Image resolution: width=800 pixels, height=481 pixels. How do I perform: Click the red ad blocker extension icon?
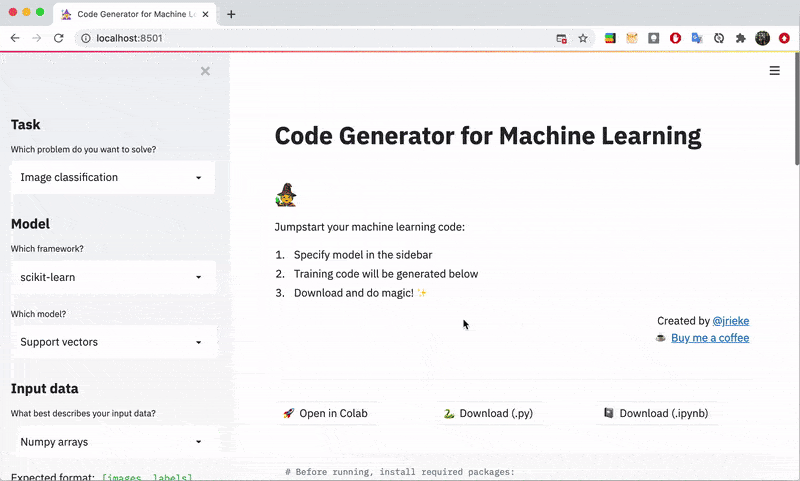(x=675, y=38)
